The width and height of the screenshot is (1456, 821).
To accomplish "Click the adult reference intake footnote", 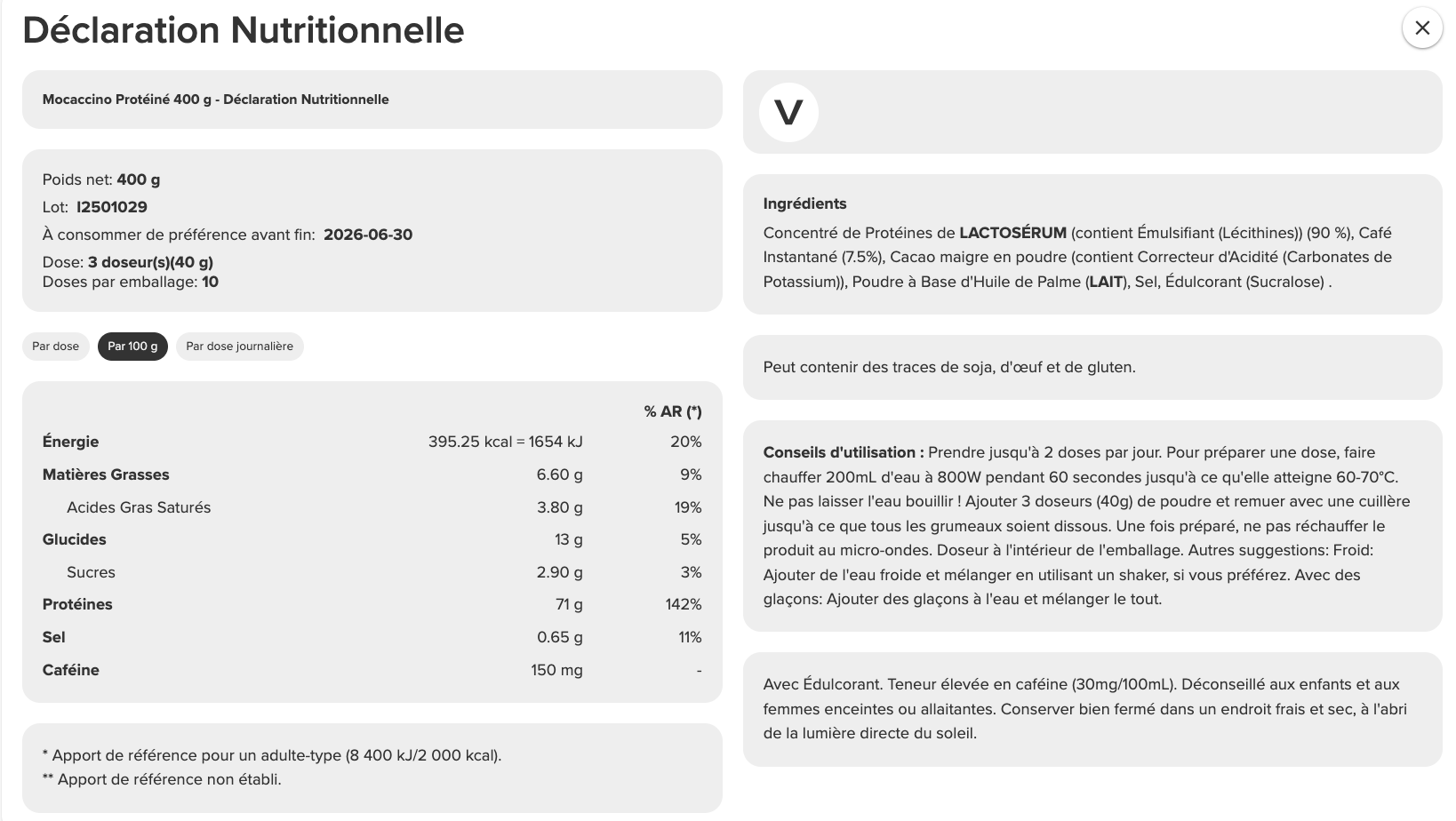I will (272, 755).
